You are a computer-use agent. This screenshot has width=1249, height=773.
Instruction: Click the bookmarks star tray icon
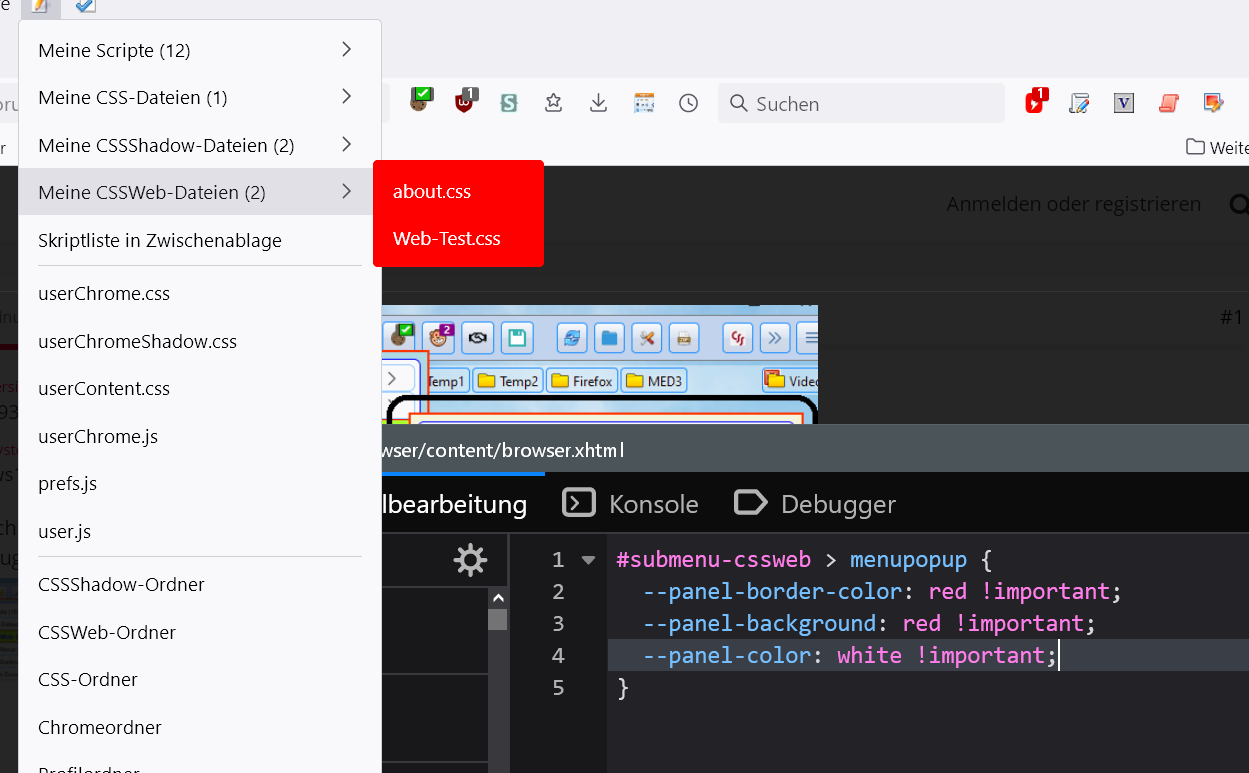click(x=553, y=103)
